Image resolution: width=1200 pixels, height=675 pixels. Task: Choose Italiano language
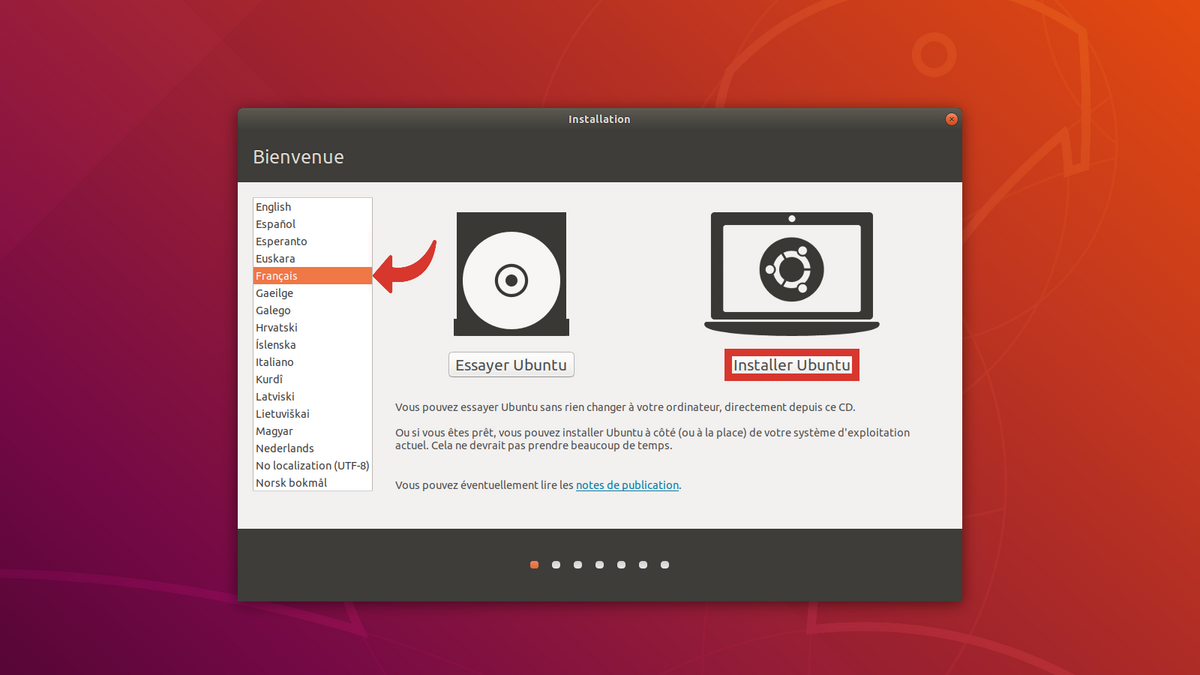312,362
